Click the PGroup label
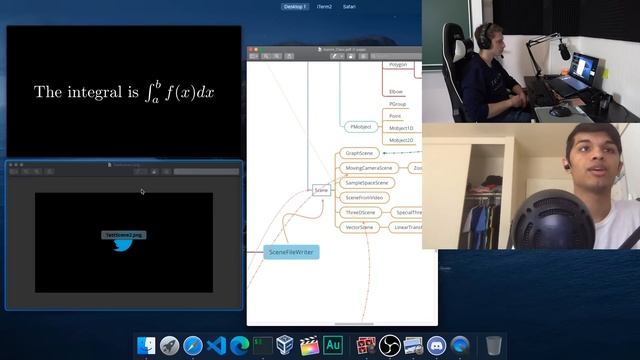 398,104
